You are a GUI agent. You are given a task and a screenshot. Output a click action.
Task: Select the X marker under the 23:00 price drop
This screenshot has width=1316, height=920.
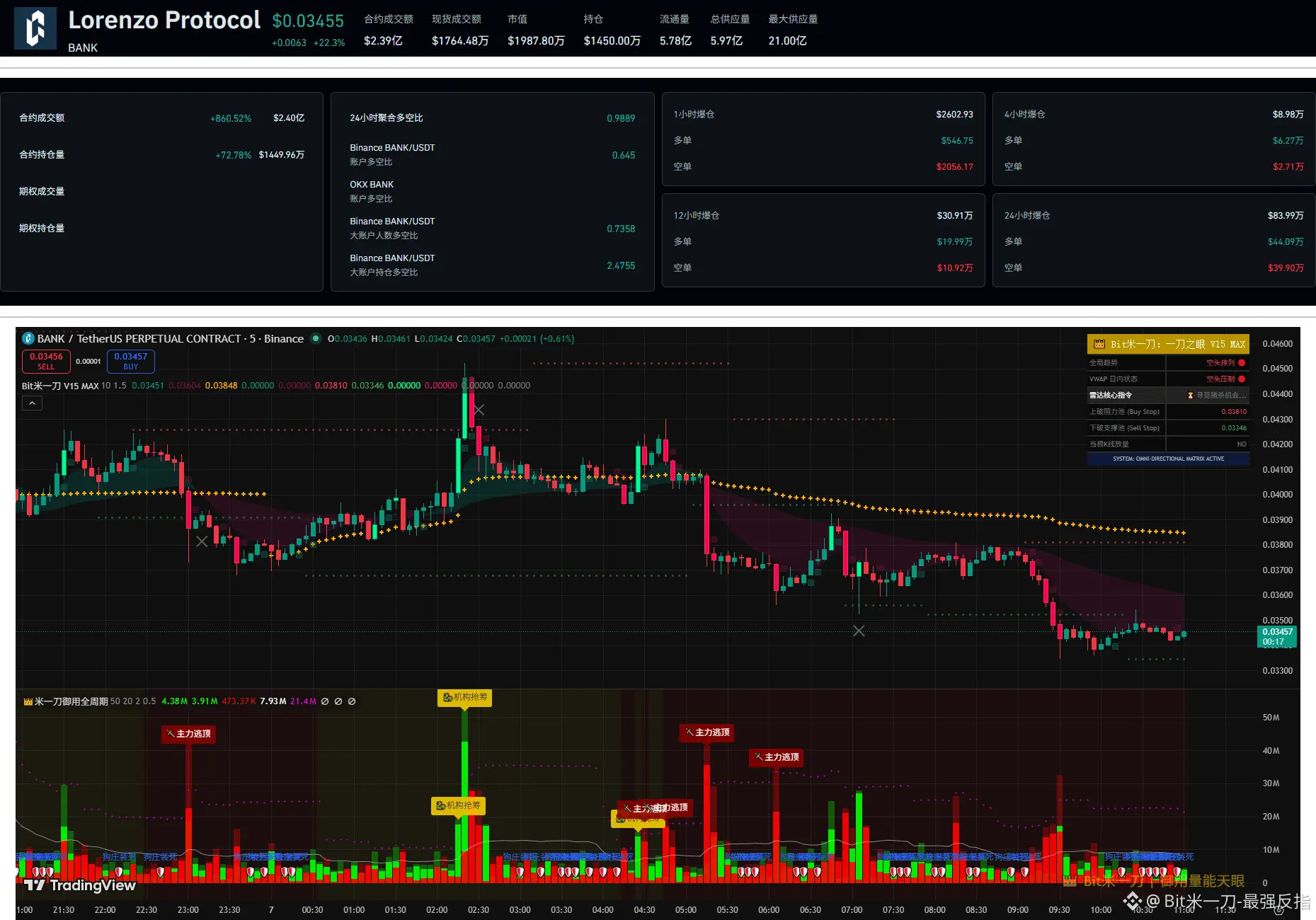202,541
